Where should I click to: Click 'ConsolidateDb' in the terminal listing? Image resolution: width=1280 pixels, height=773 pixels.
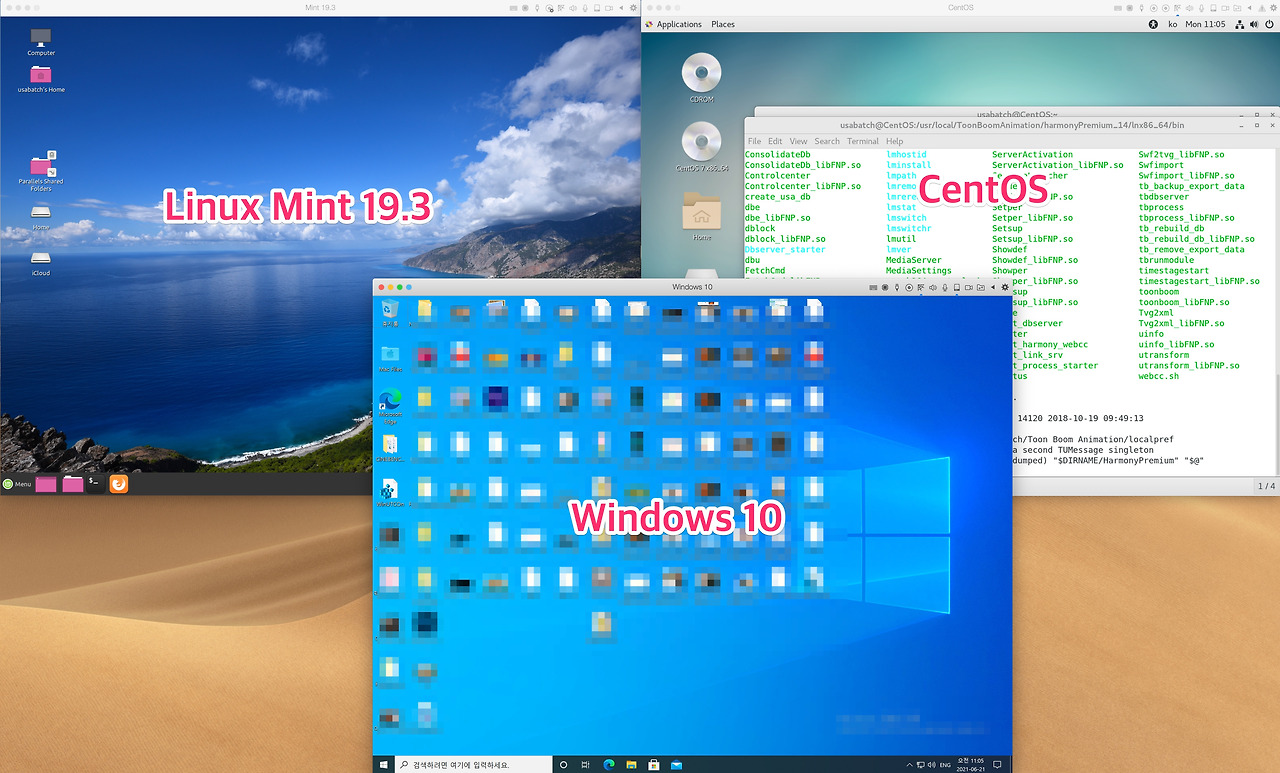778,155
